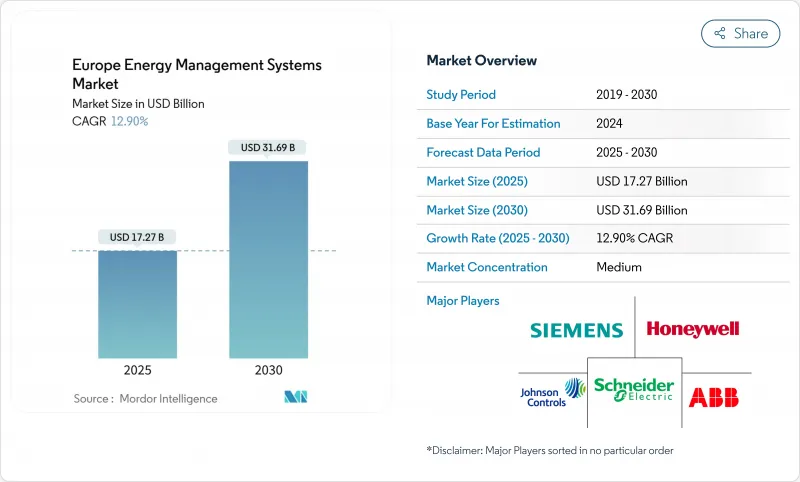
Task: Click the Mordor Intelligence logo under the chart
Action: 295,398
